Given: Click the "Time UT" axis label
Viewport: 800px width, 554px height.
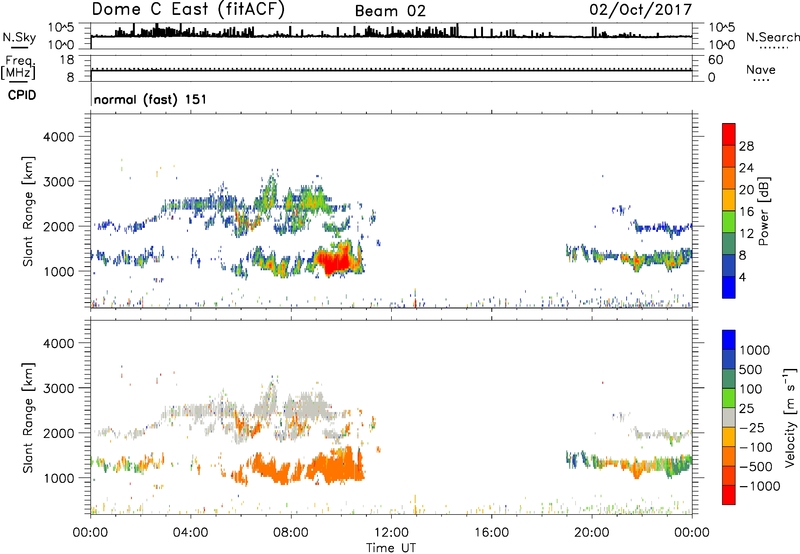Looking at the screenshot, I should pyautogui.click(x=391, y=548).
